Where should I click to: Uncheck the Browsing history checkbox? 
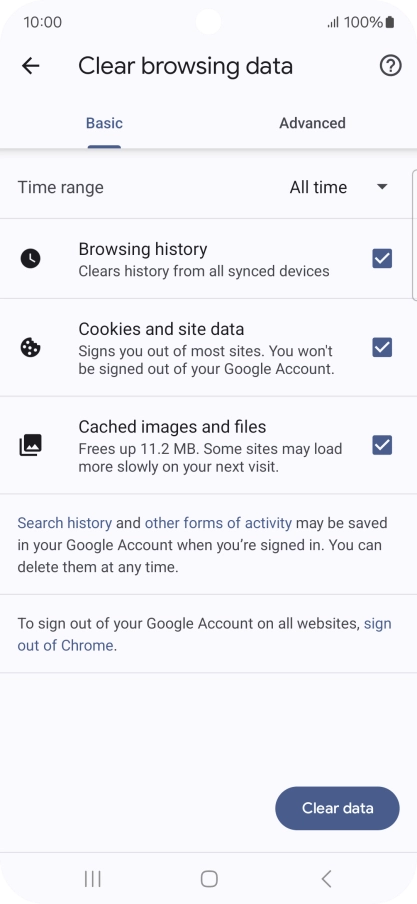(382, 259)
